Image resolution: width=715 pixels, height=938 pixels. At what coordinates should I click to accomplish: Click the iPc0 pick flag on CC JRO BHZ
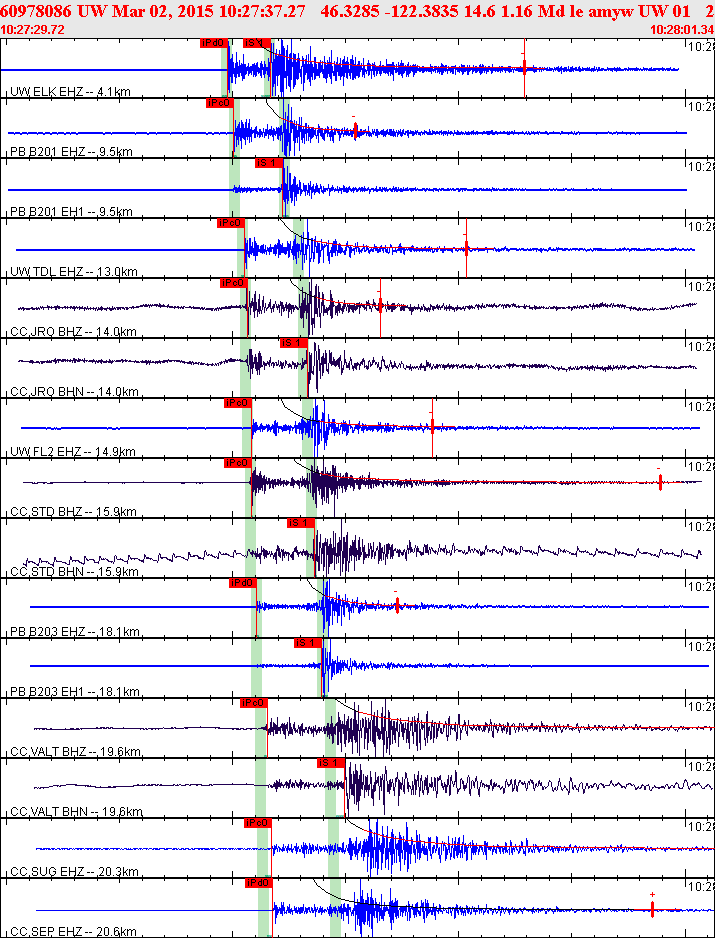(234, 283)
